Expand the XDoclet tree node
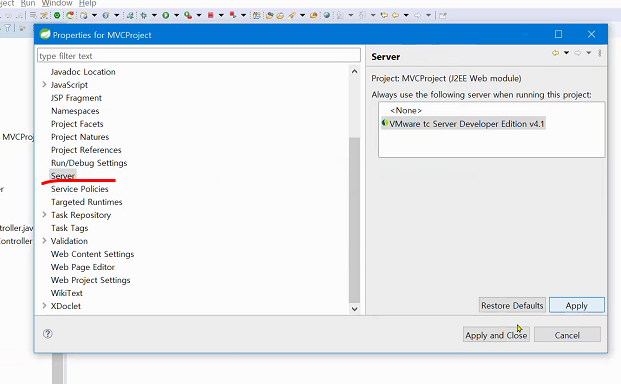621x384 pixels. 44,306
